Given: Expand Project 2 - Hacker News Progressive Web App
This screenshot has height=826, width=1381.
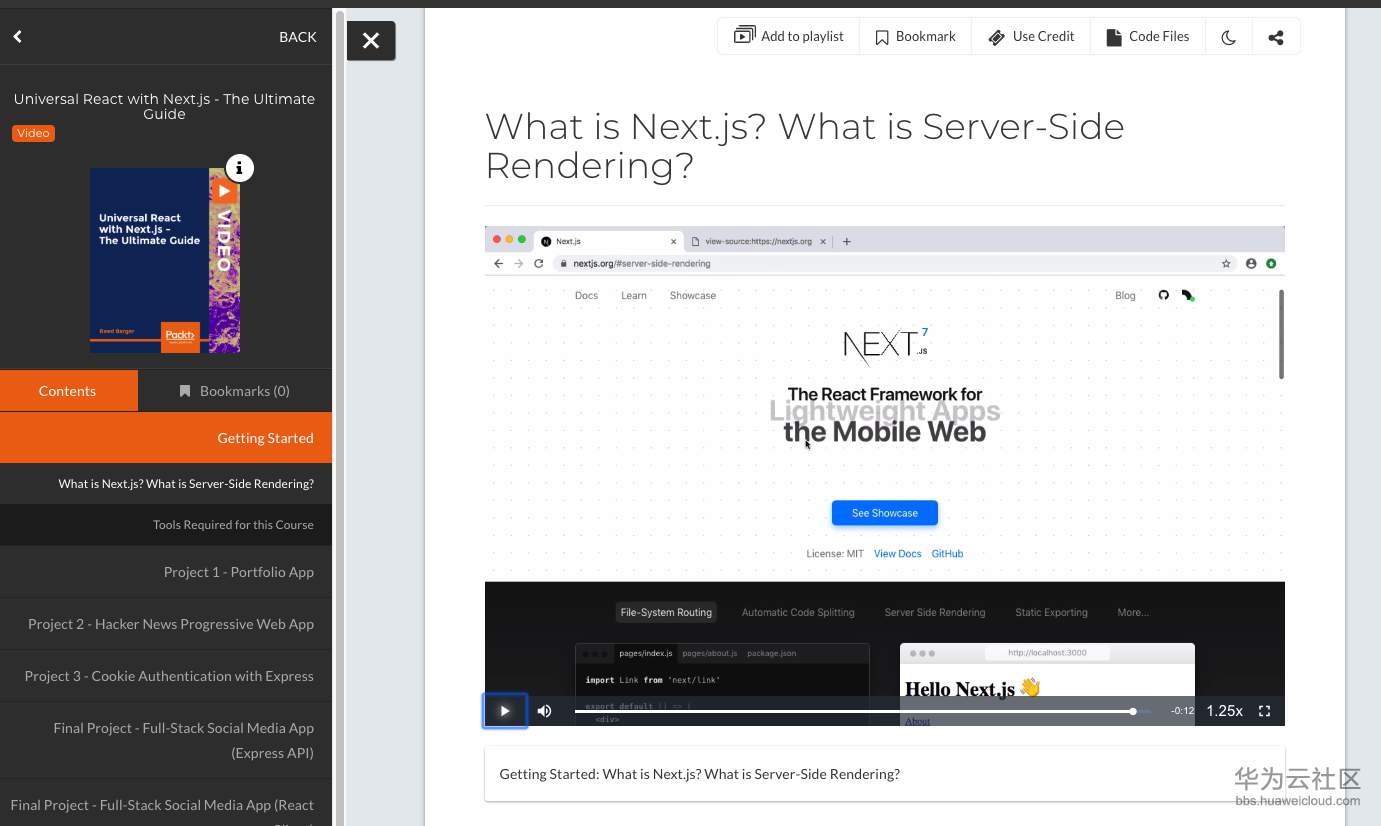Looking at the screenshot, I should coord(166,624).
